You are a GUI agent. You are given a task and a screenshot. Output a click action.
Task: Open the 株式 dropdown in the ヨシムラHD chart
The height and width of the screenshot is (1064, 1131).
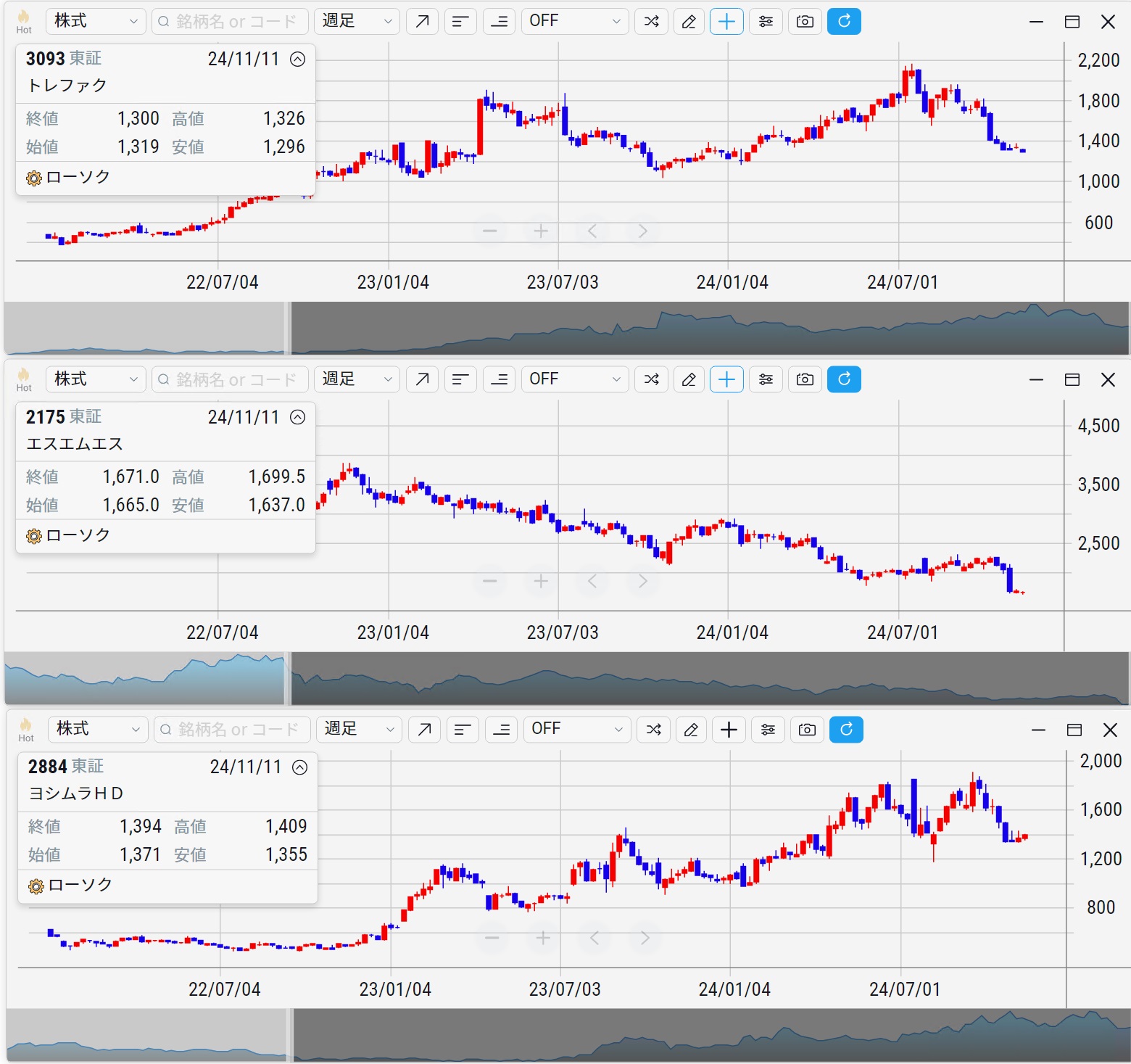pyautogui.click(x=98, y=729)
